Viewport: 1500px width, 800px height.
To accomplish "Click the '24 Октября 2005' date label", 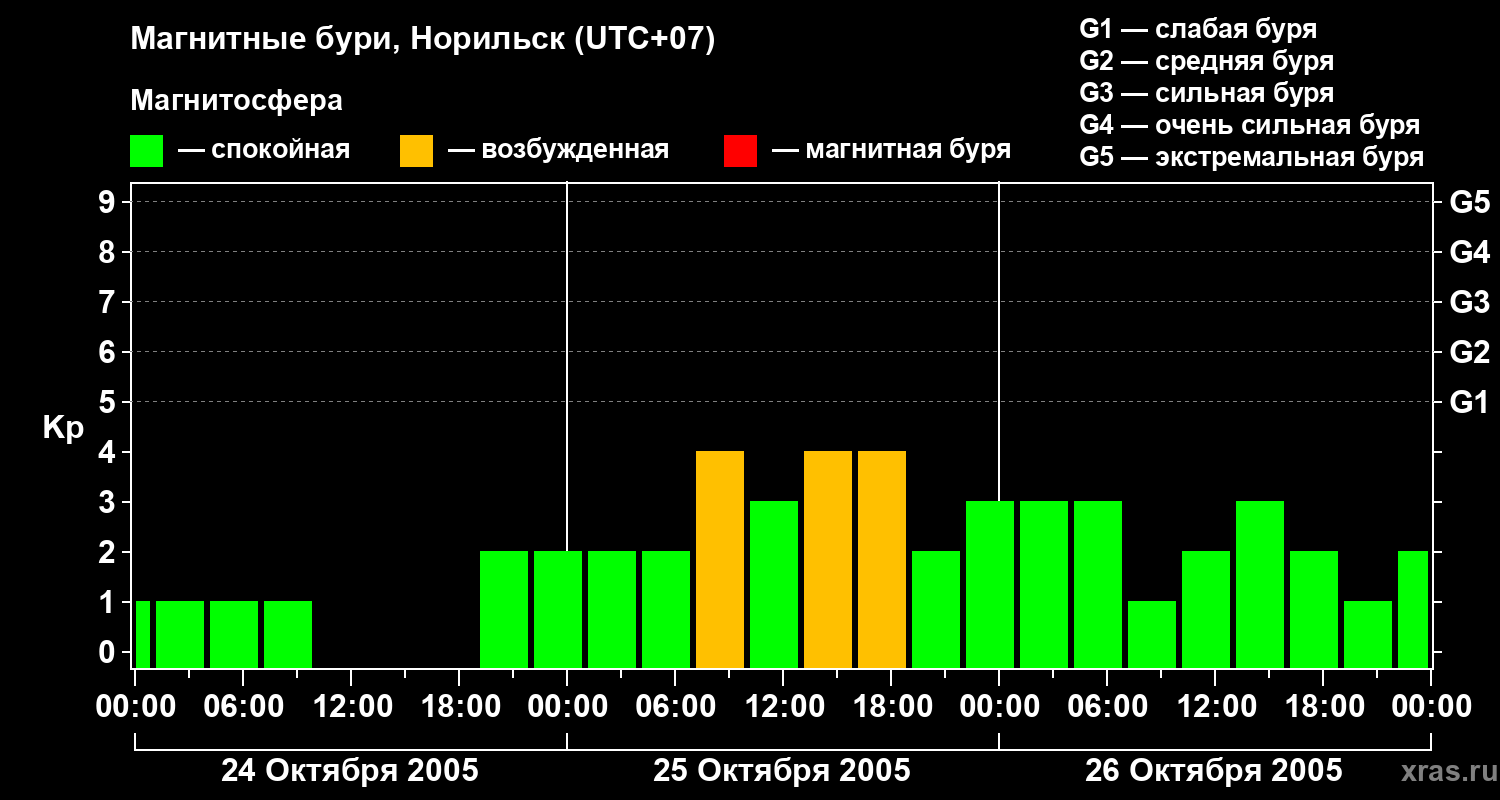I will [350, 771].
